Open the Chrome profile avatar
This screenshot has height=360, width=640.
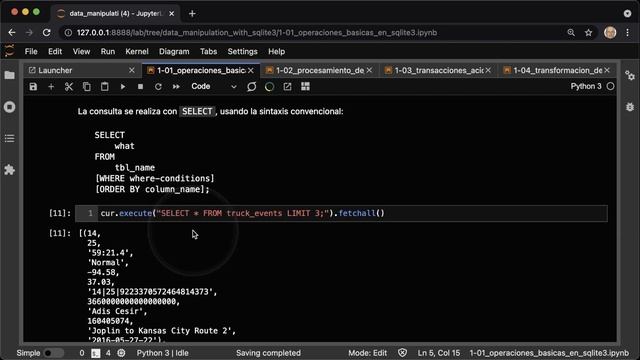(x=610, y=33)
